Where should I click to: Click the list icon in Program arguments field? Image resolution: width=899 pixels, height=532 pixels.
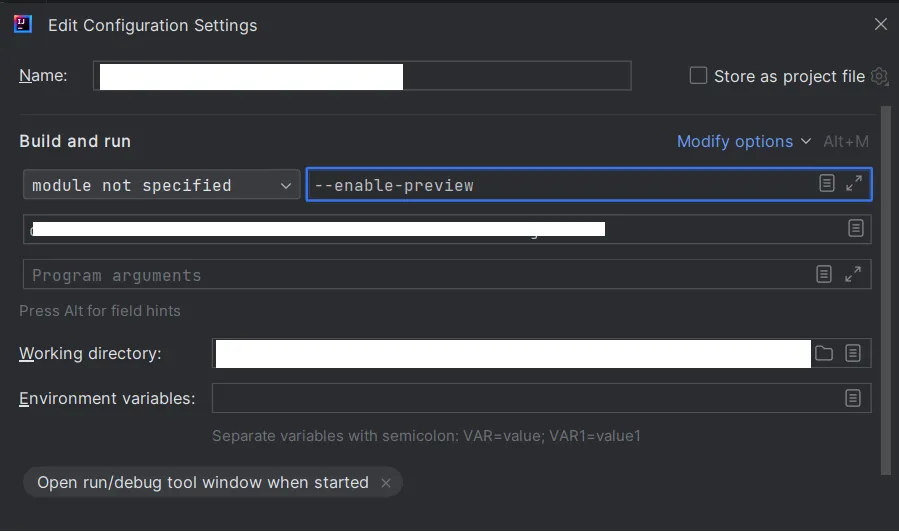click(x=824, y=274)
